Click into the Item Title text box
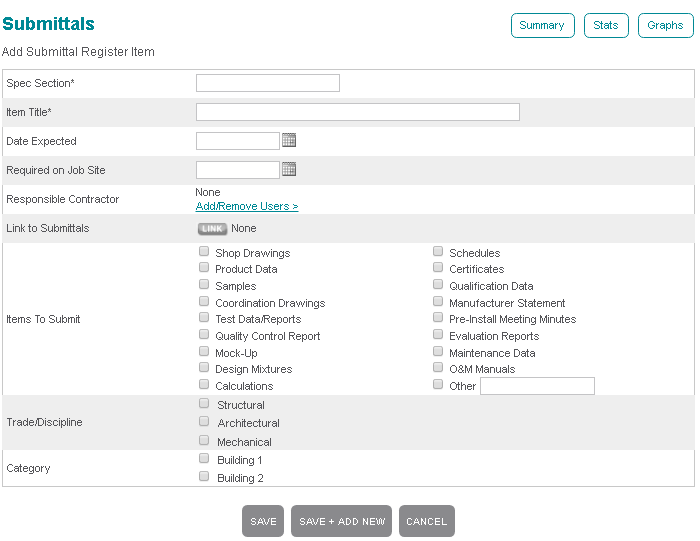 pos(357,112)
